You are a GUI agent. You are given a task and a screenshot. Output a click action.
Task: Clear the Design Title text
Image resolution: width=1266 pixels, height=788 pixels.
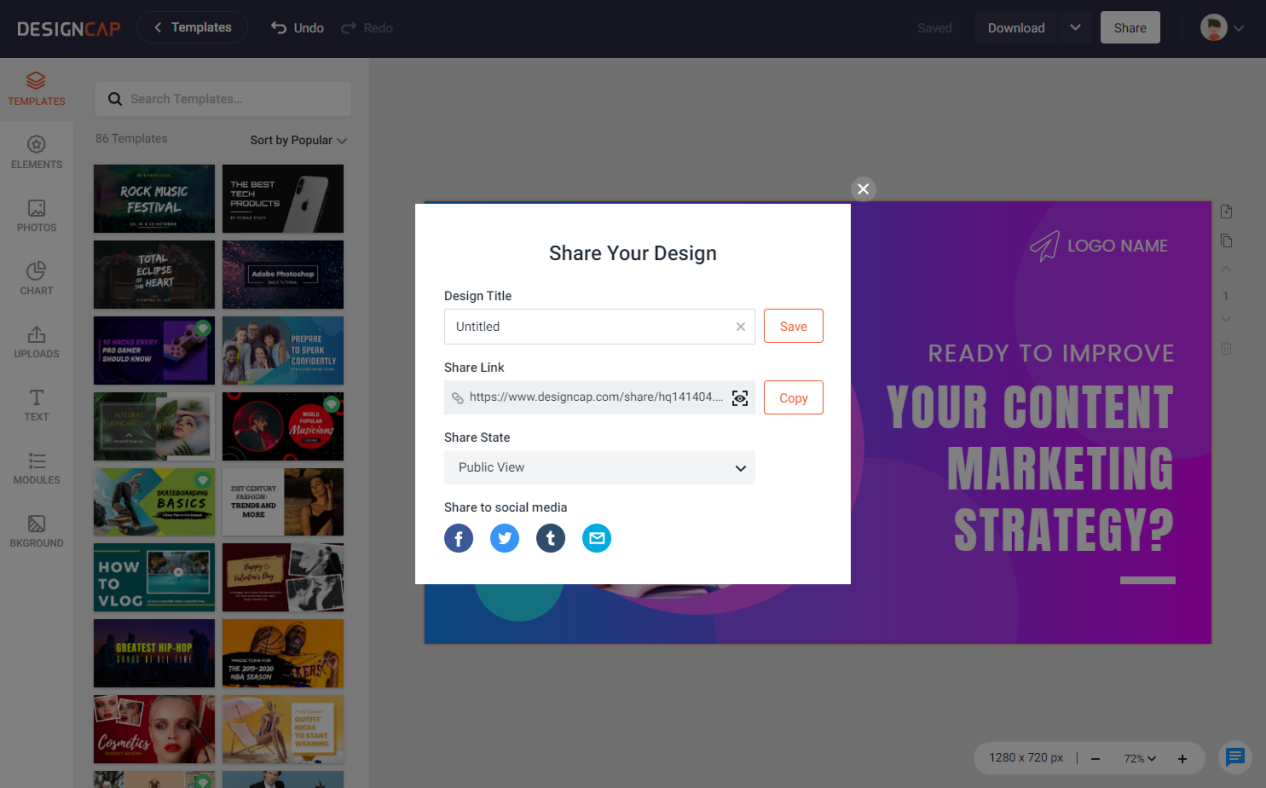tap(740, 327)
